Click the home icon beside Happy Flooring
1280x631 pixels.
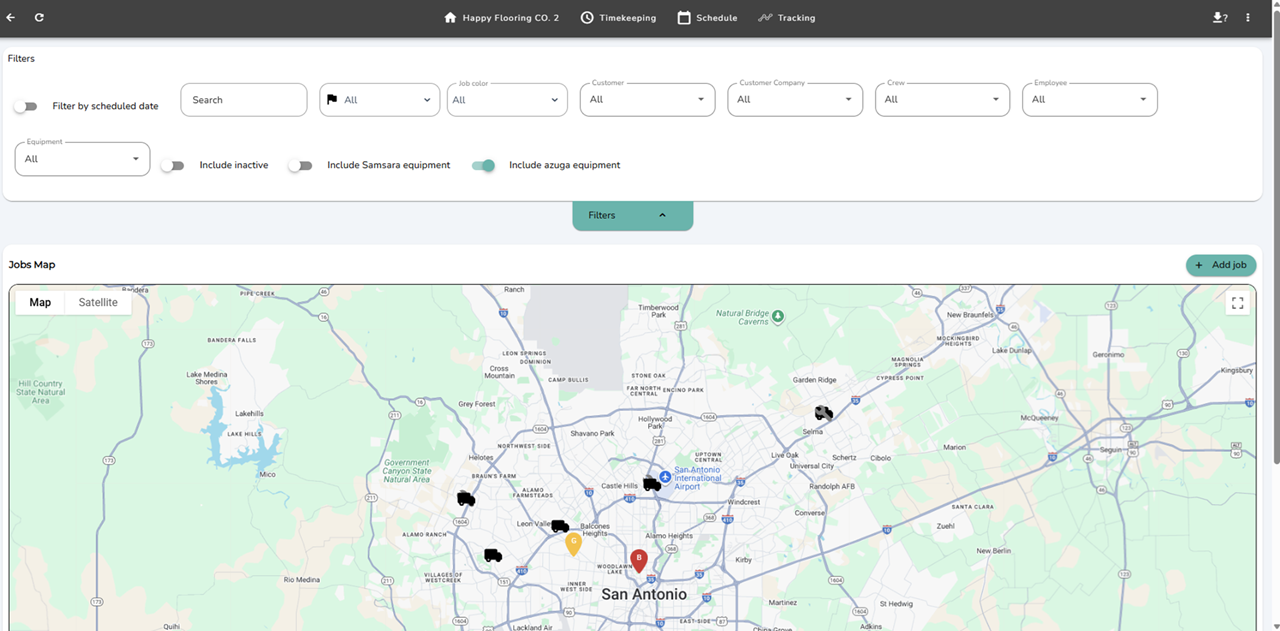[450, 18]
